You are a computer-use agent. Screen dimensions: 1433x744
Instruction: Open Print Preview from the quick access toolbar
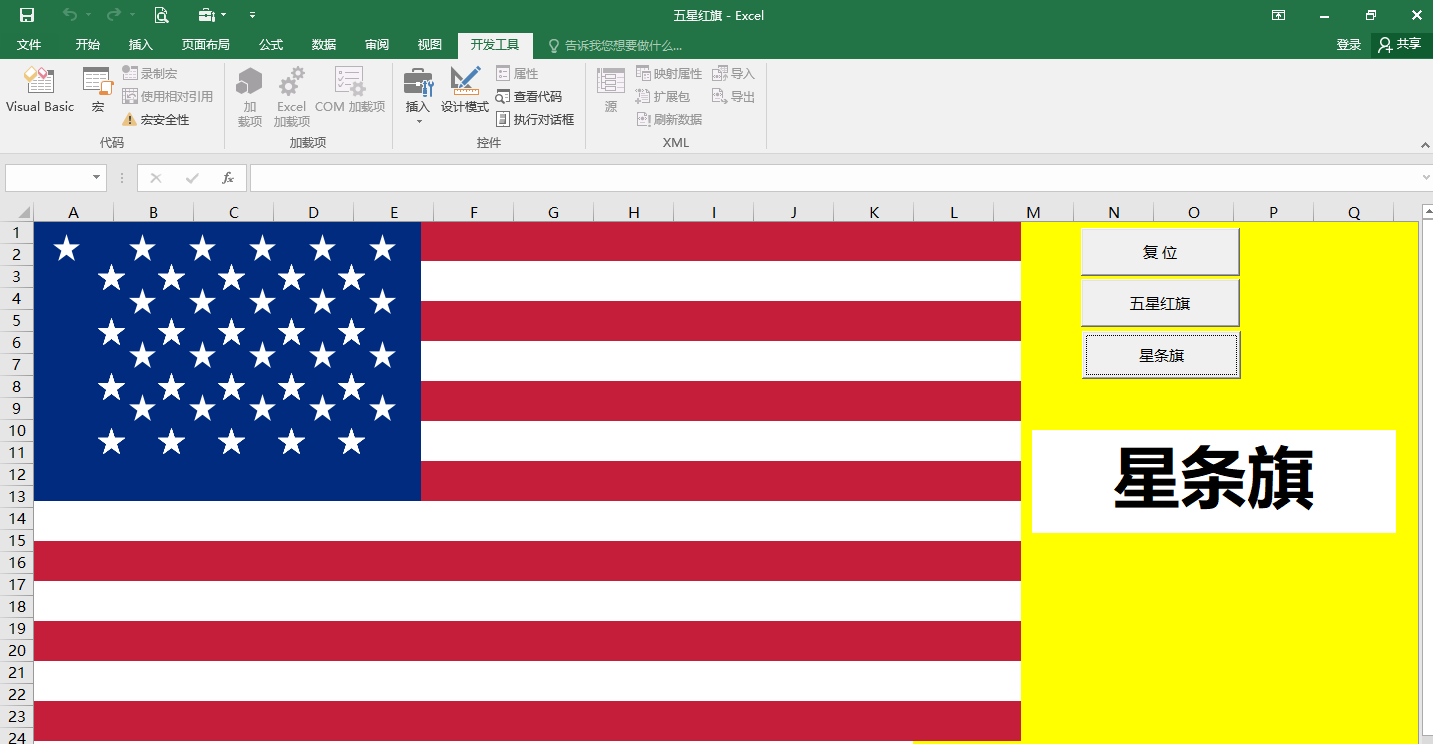pos(161,15)
